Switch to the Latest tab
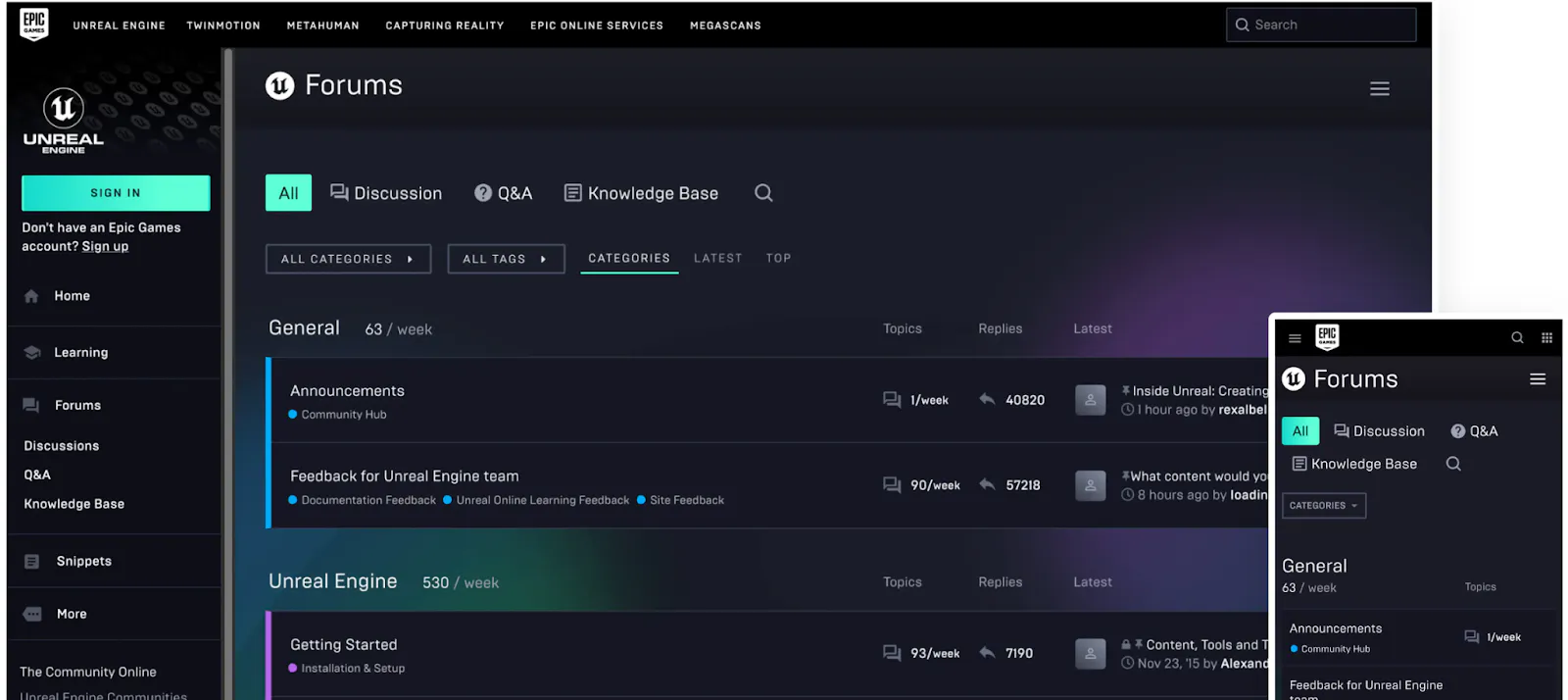This screenshot has width=1568, height=700. (x=717, y=259)
